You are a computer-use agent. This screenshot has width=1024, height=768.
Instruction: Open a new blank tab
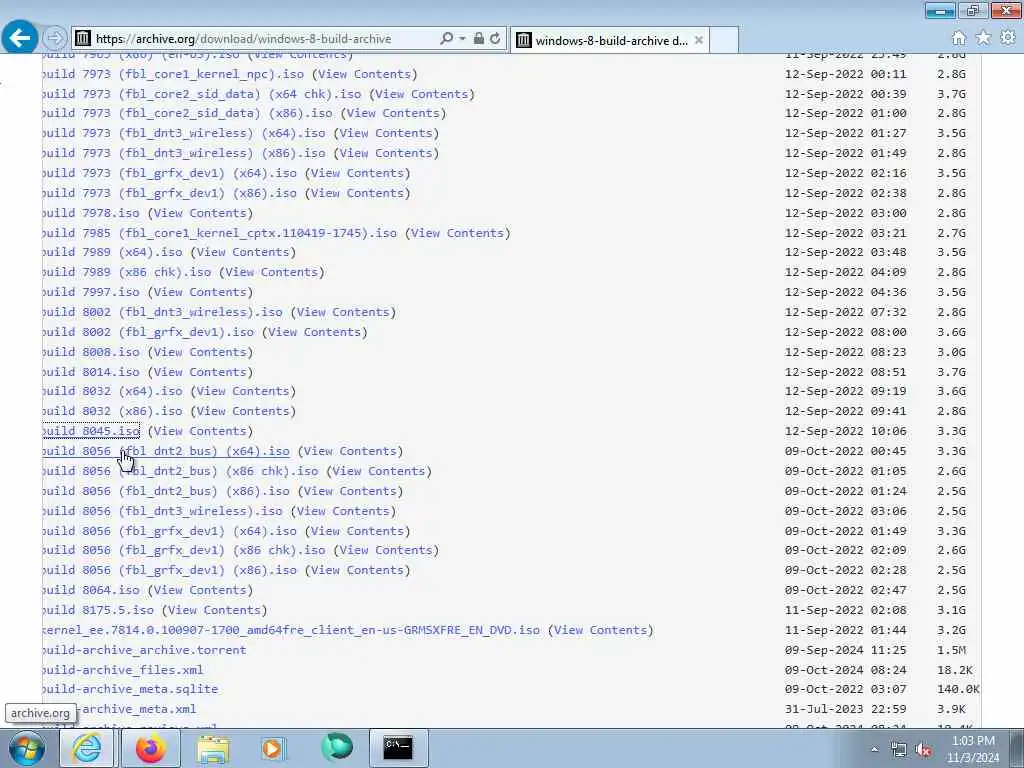click(x=724, y=40)
